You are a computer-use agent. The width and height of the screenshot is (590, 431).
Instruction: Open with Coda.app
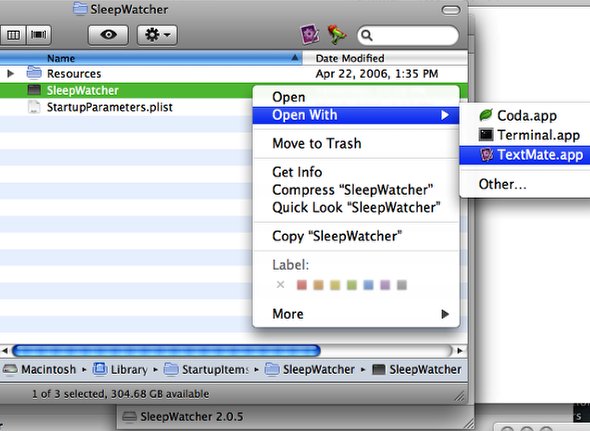tap(525, 116)
